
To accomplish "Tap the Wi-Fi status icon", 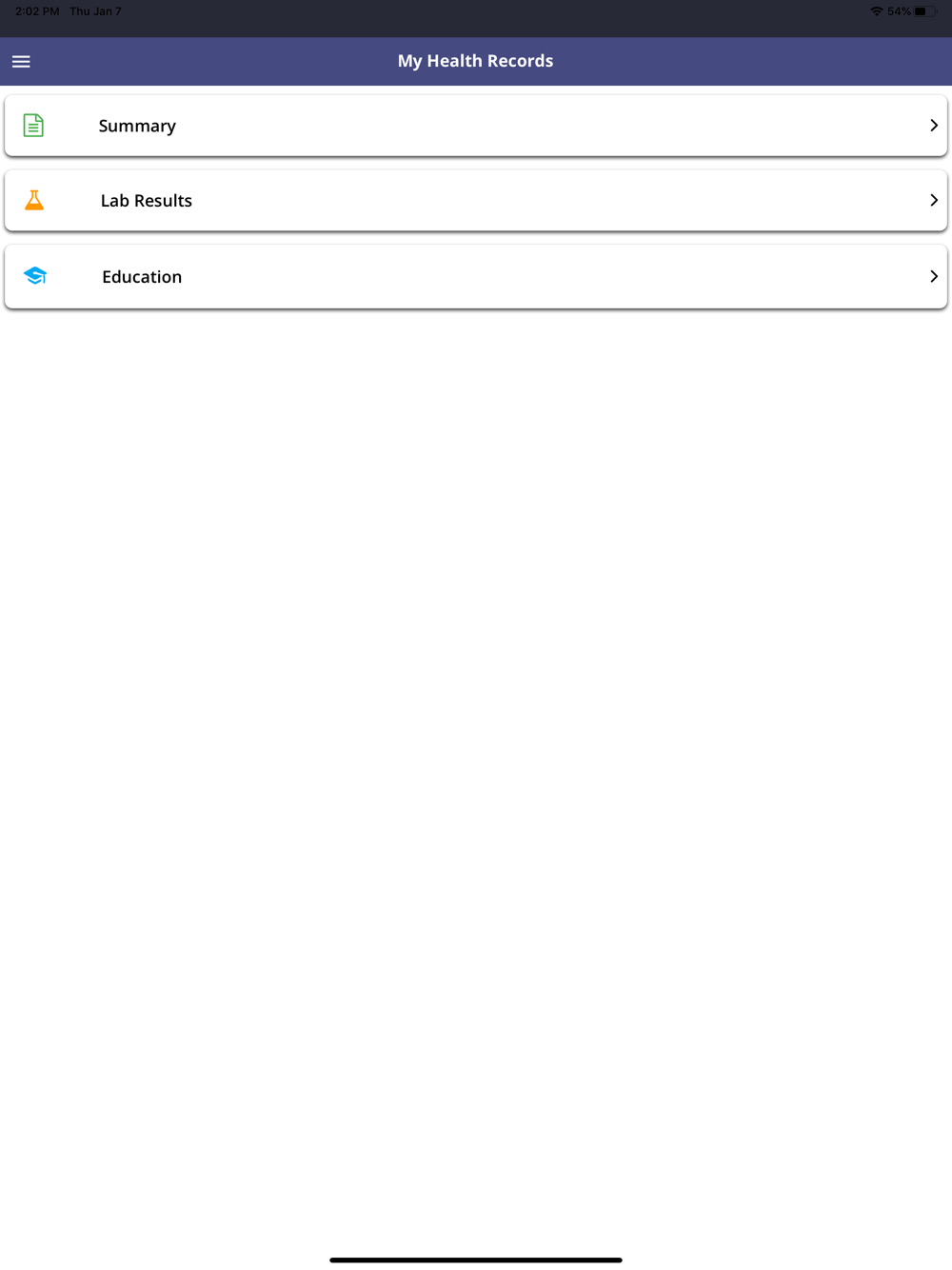I will (876, 11).
